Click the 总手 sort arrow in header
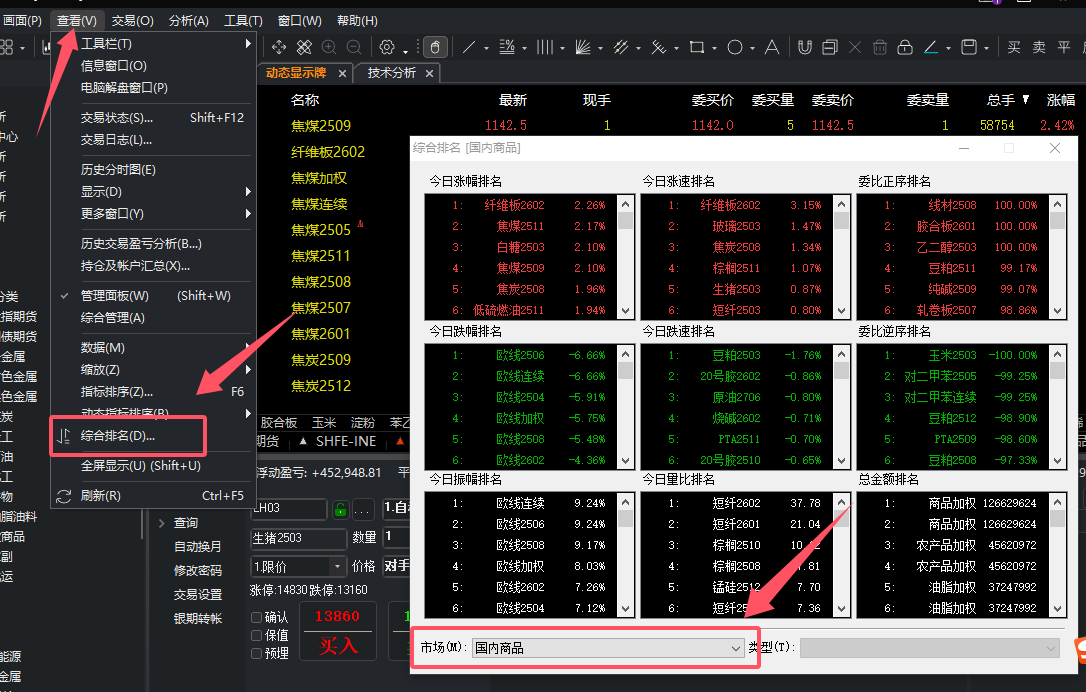1086x692 pixels. point(1026,100)
